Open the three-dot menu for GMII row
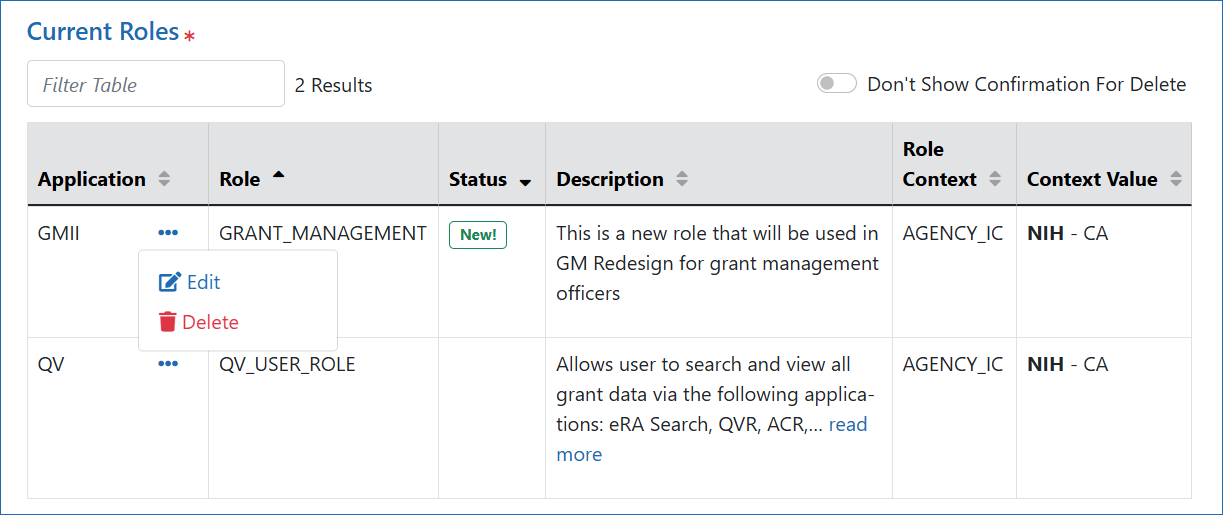 coord(168,233)
